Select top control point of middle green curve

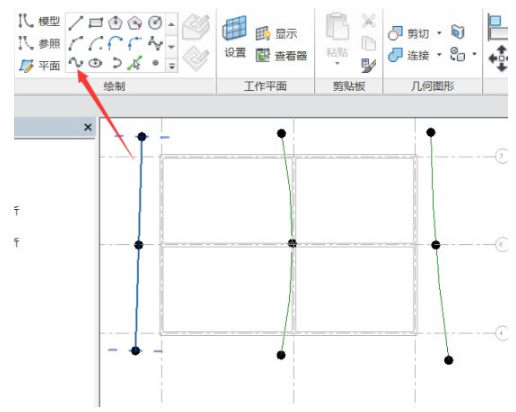click(x=281, y=133)
